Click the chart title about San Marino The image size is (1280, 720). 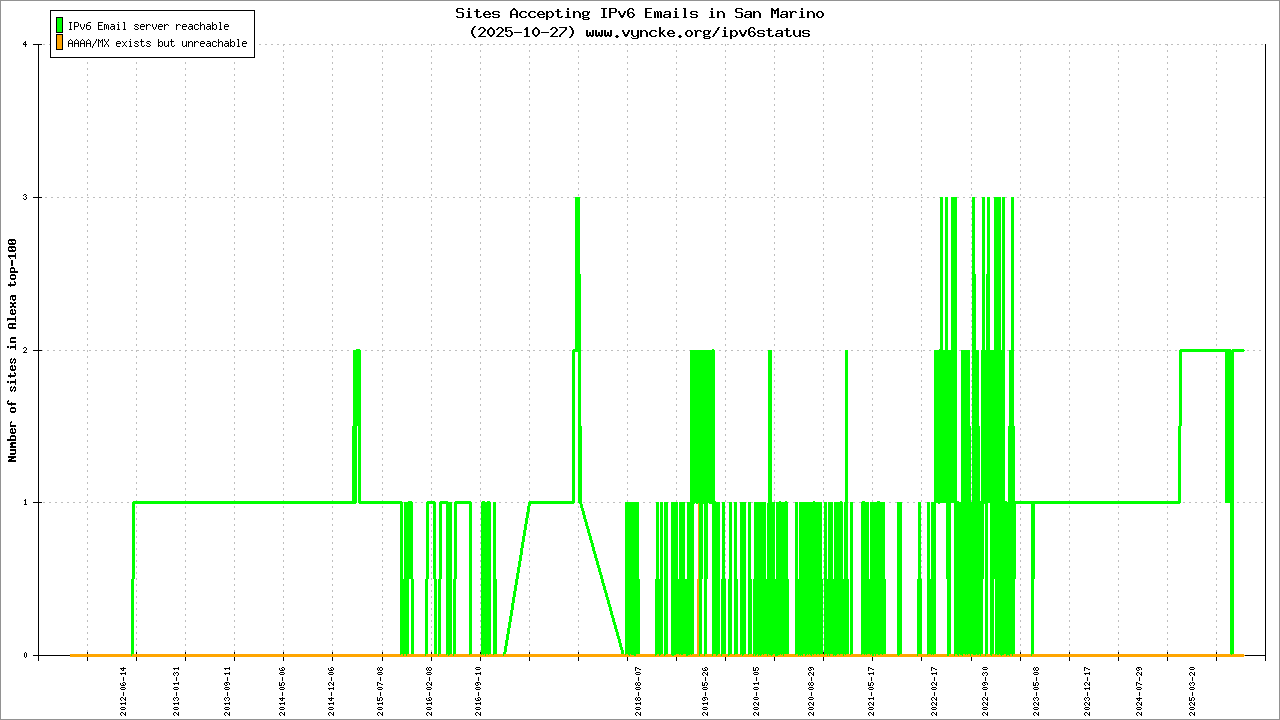pos(639,14)
